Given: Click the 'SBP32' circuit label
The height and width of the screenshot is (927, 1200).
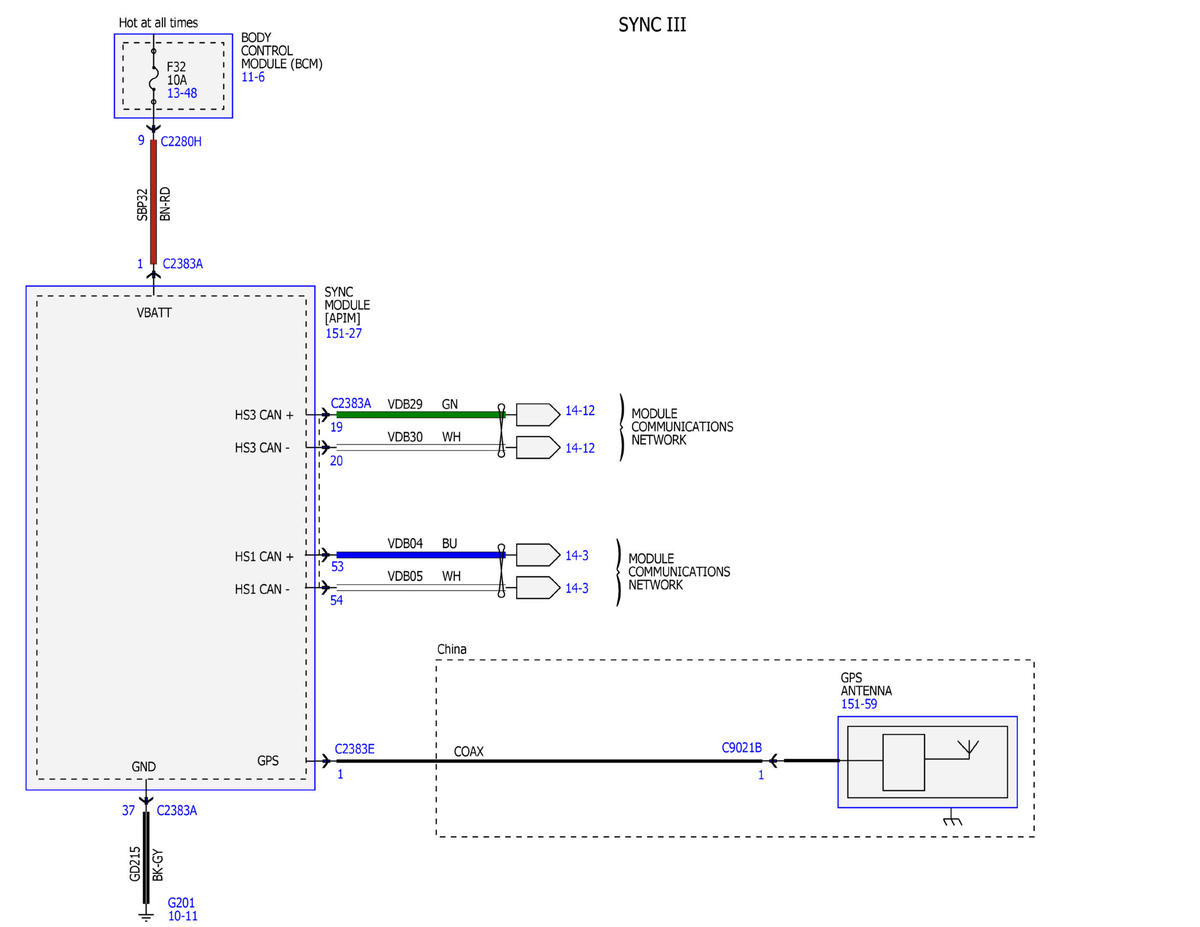Looking at the screenshot, I should (x=141, y=203).
